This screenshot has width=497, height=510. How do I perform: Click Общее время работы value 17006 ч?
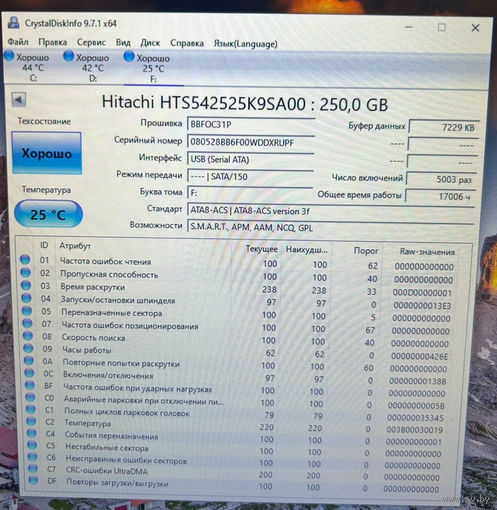coord(441,196)
